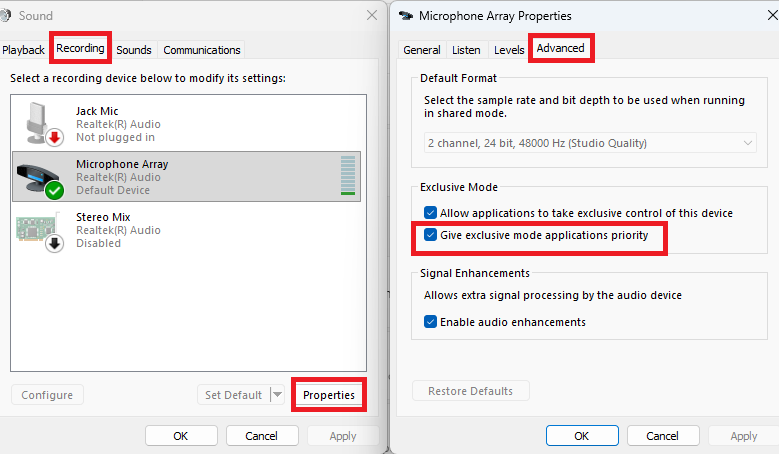Click OK in the Sound dialog

click(x=181, y=436)
